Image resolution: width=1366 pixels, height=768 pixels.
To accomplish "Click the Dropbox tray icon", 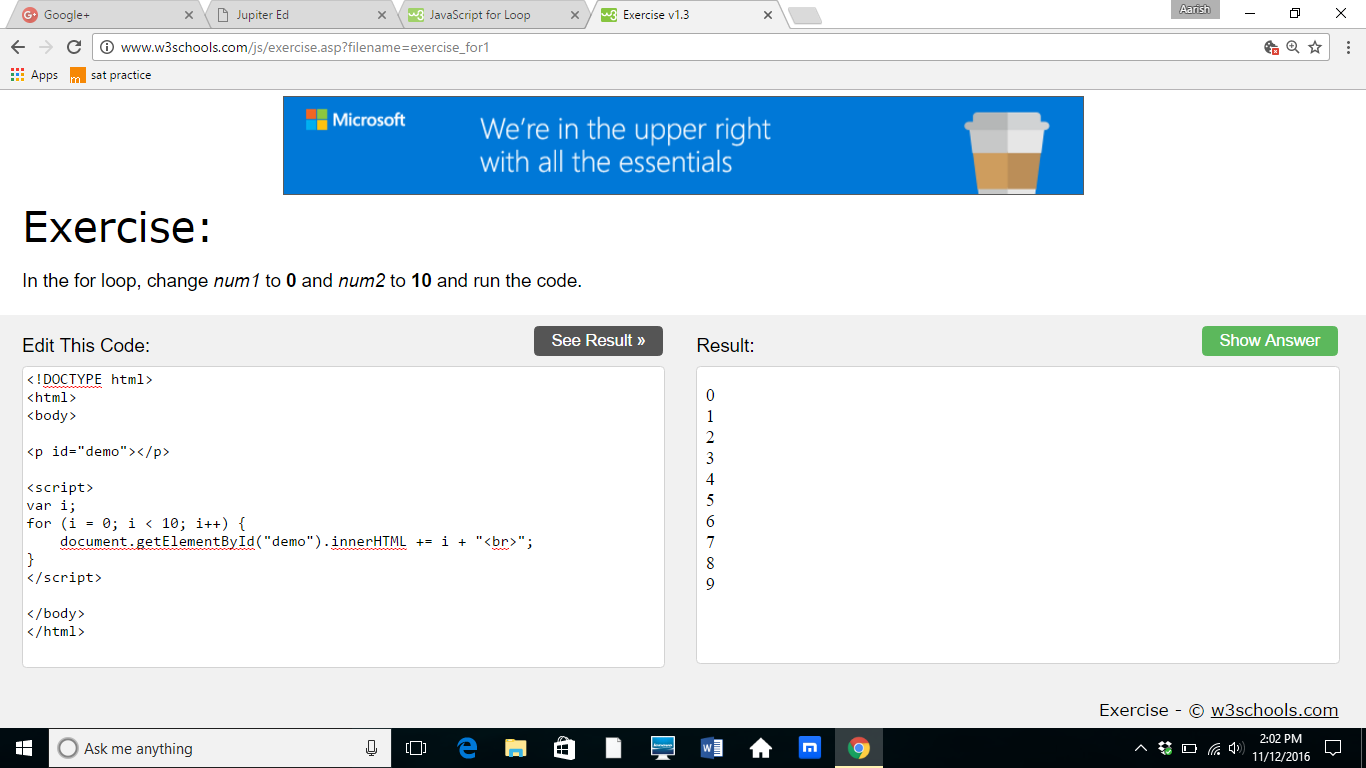I will (1165, 748).
